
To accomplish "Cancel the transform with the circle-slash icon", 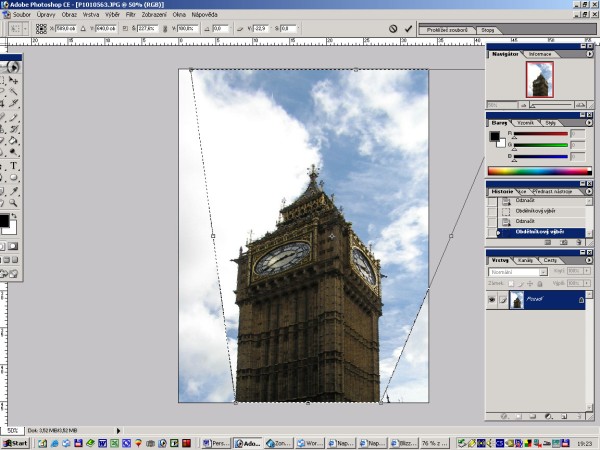I will [394, 30].
